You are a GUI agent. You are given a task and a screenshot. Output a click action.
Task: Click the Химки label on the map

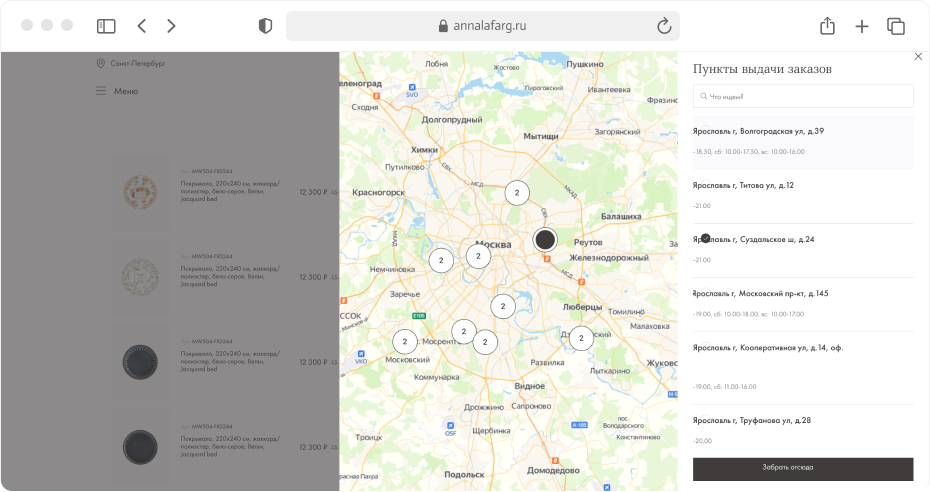coord(425,150)
